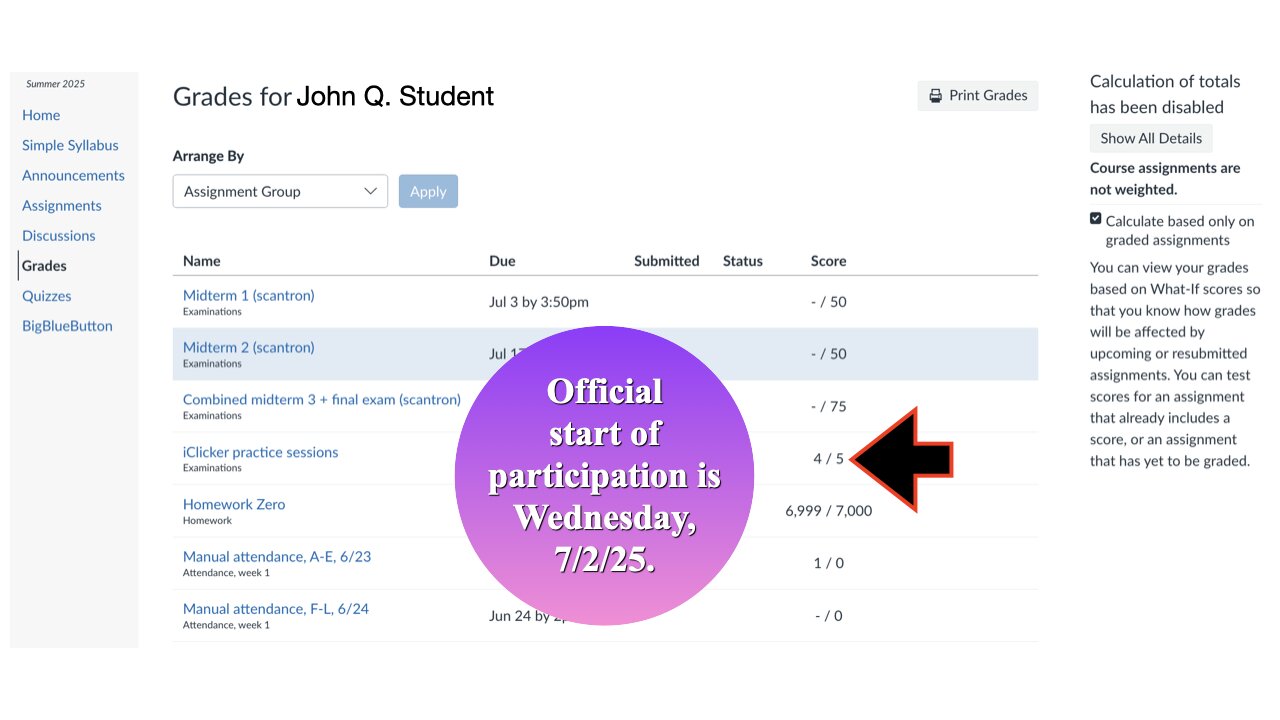Open iClicker practice sessions link
Screen dimensions: 1280x720
coord(261,452)
